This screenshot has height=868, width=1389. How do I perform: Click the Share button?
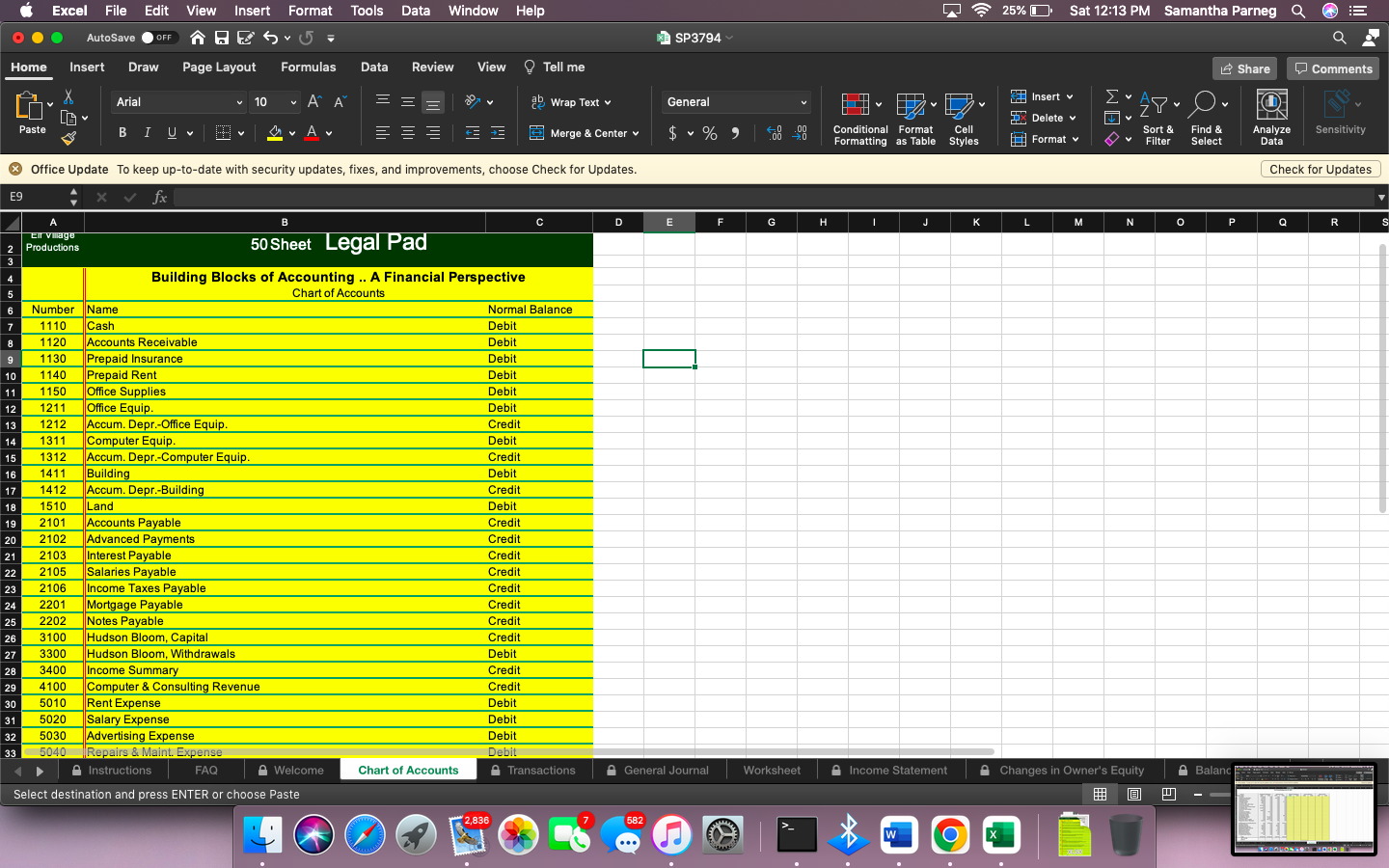[x=1244, y=68]
